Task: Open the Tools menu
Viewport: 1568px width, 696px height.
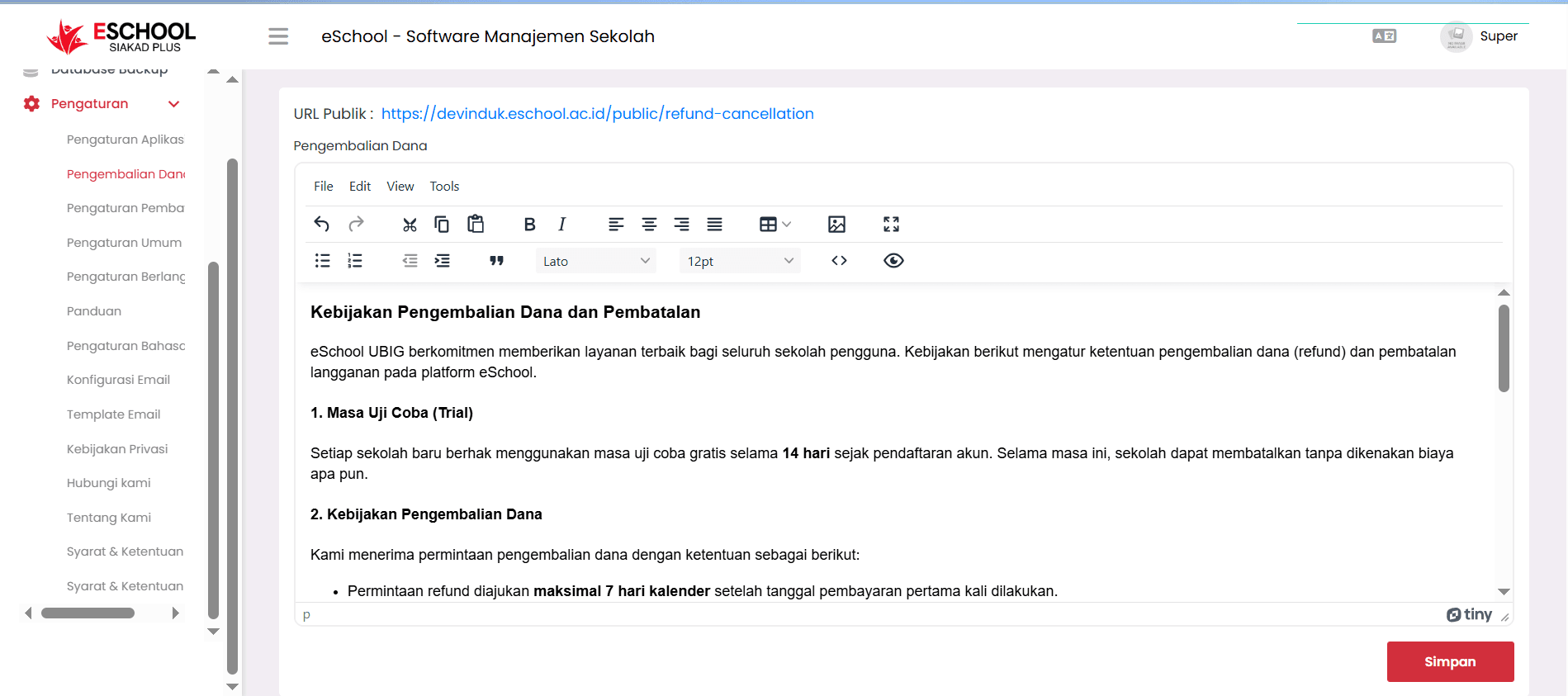Action: (x=444, y=187)
